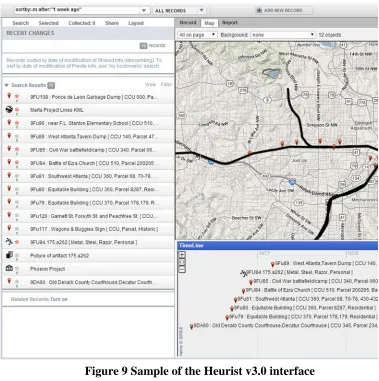The height and width of the screenshot is (381, 379).
Task: Toggle the bookmark star for Marta Project Lines KML
Action: pyautogui.click(x=17, y=110)
